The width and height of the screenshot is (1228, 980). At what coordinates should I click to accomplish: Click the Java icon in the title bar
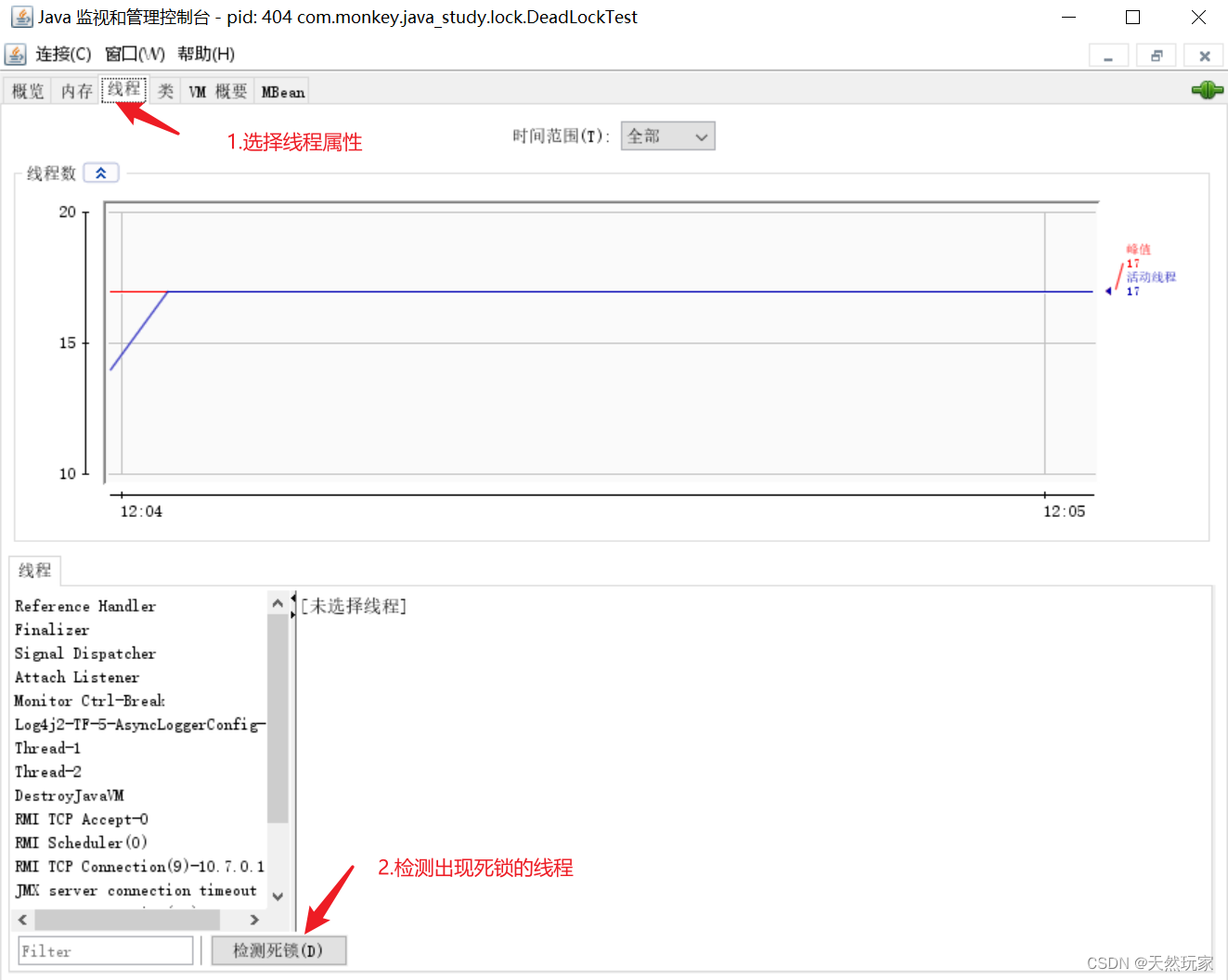[x=21, y=17]
